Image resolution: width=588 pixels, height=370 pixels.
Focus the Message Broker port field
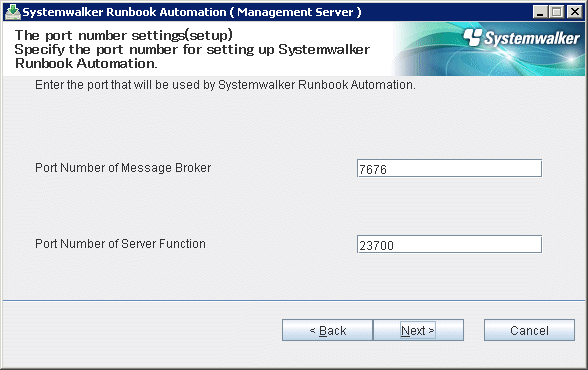click(449, 168)
